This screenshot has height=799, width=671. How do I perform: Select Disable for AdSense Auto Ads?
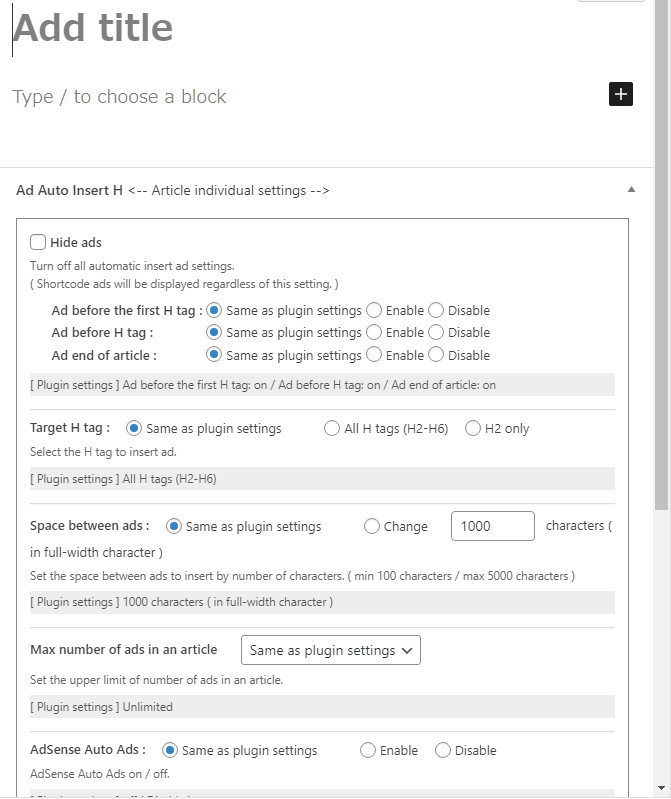[443, 750]
